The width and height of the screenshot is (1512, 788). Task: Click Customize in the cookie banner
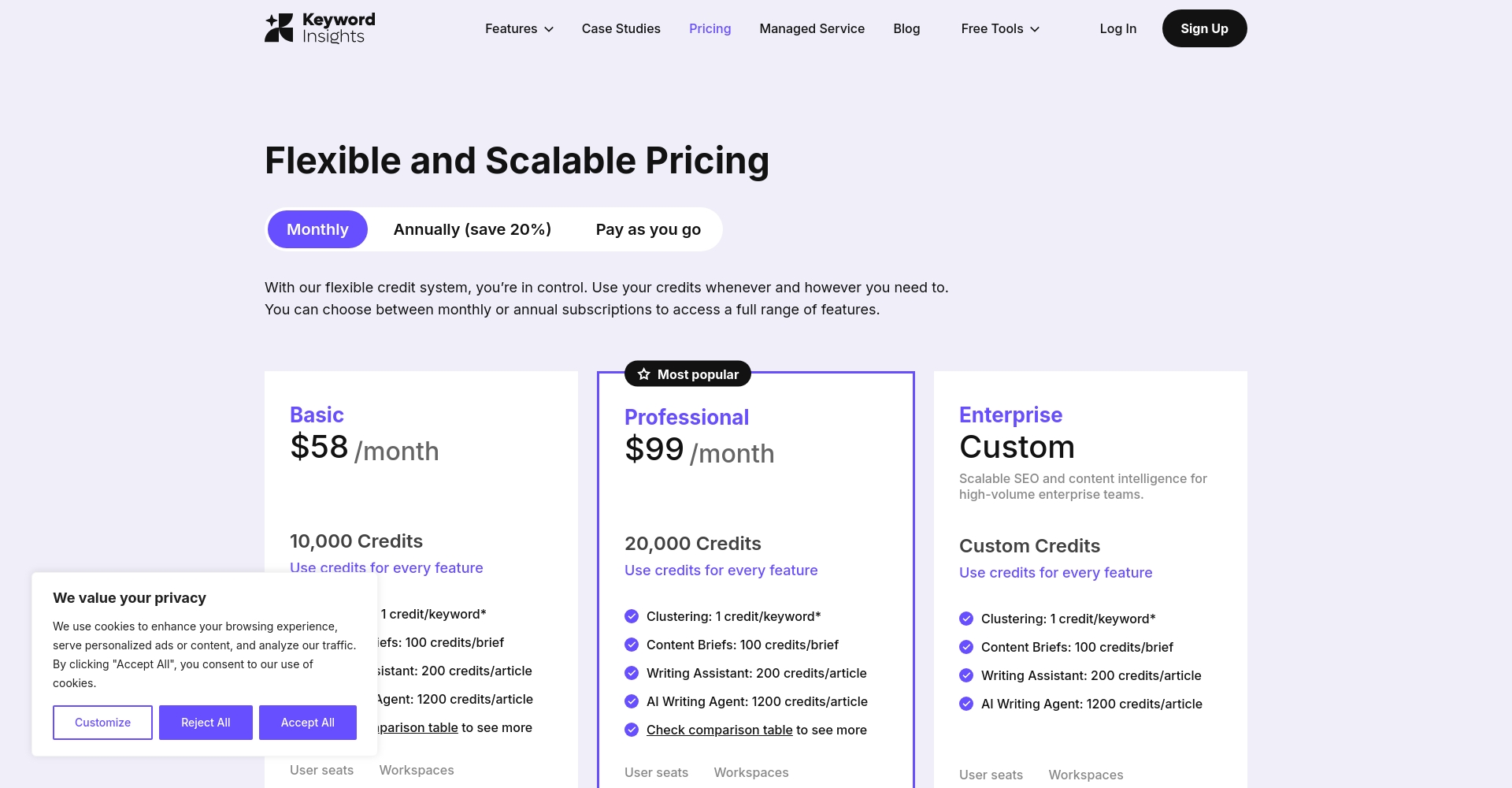pos(102,723)
